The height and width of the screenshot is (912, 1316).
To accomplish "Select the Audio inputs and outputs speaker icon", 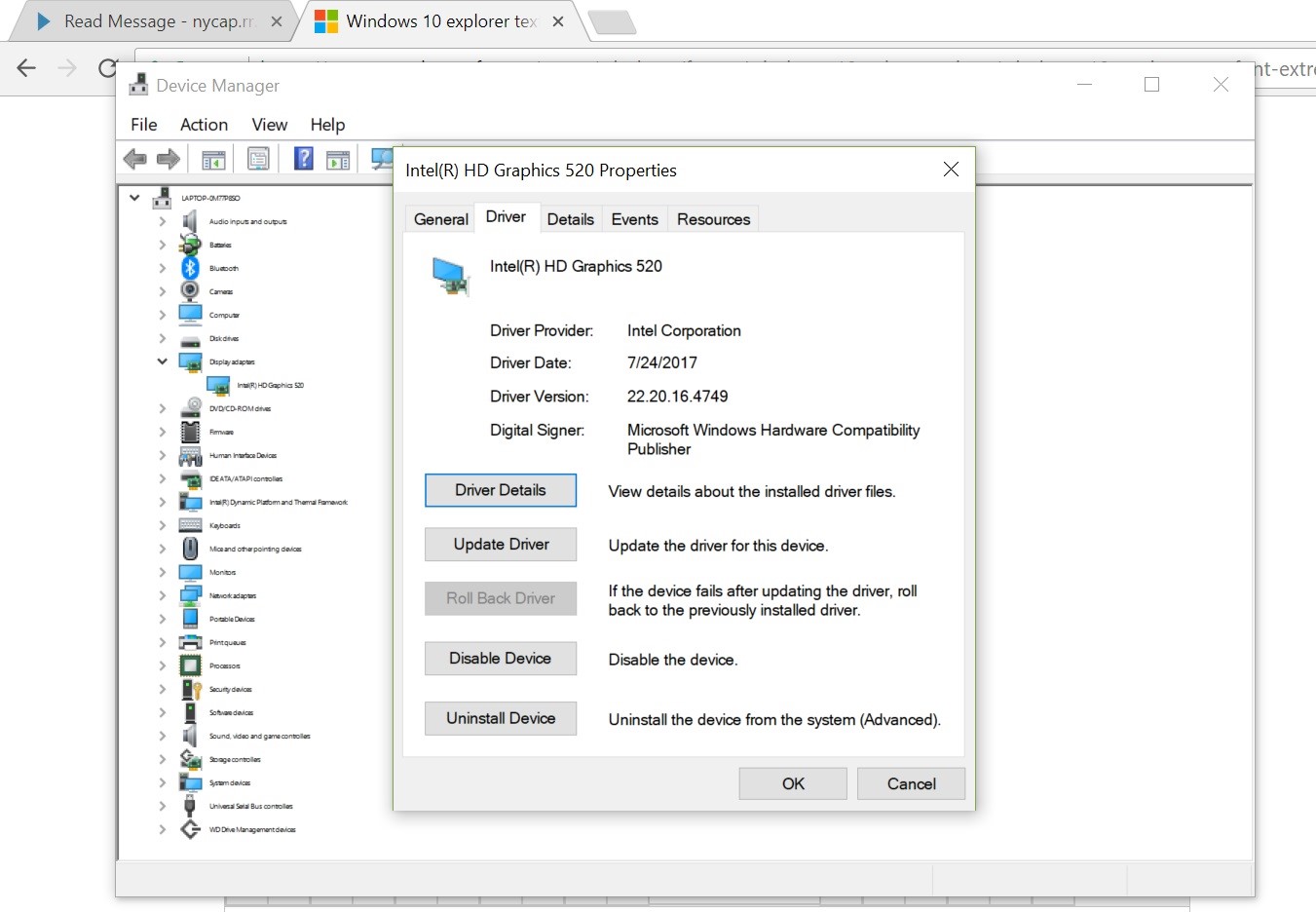I will 190,221.
